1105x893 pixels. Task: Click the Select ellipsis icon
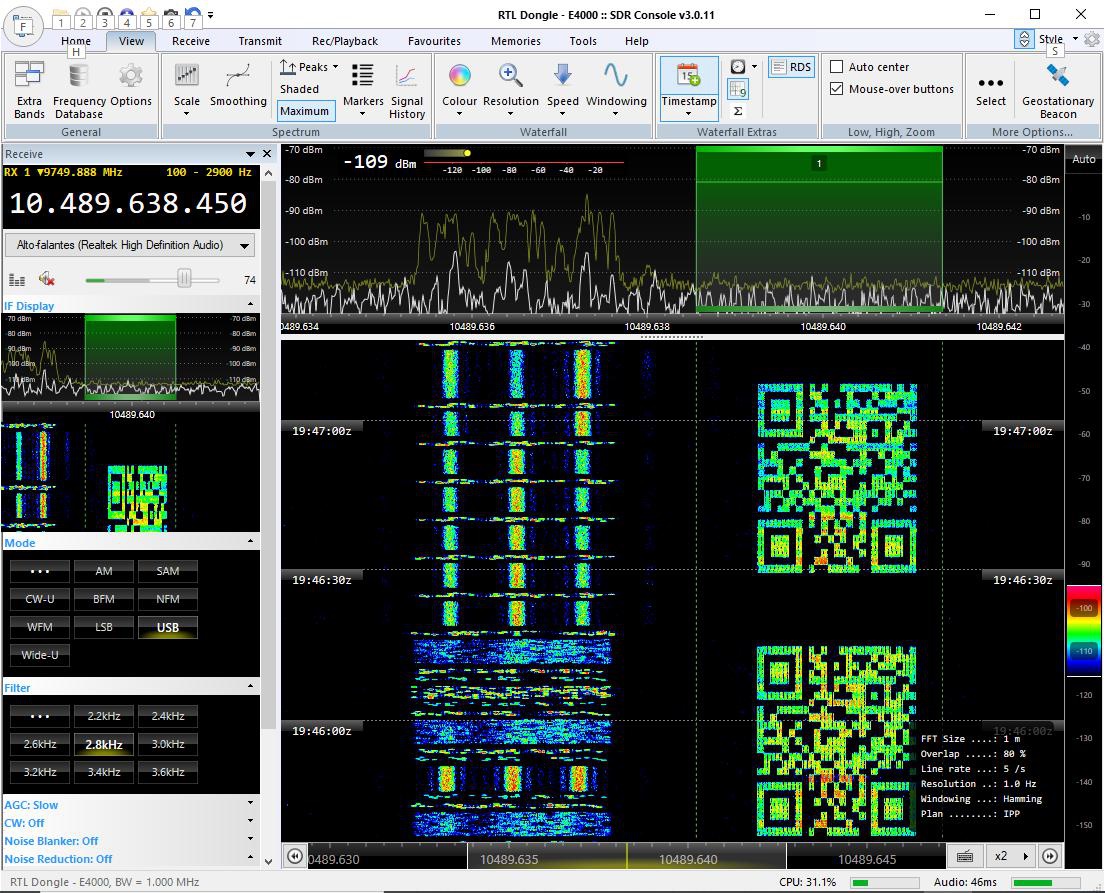tap(990, 82)
